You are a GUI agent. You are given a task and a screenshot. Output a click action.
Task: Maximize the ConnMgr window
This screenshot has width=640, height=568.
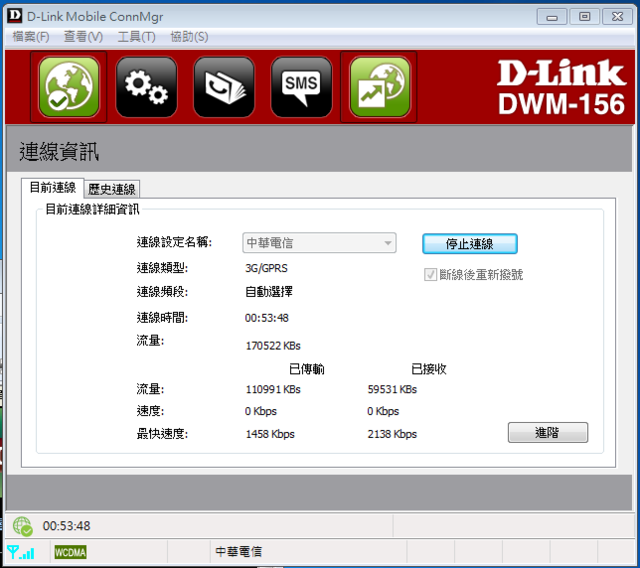coord(584,17)
